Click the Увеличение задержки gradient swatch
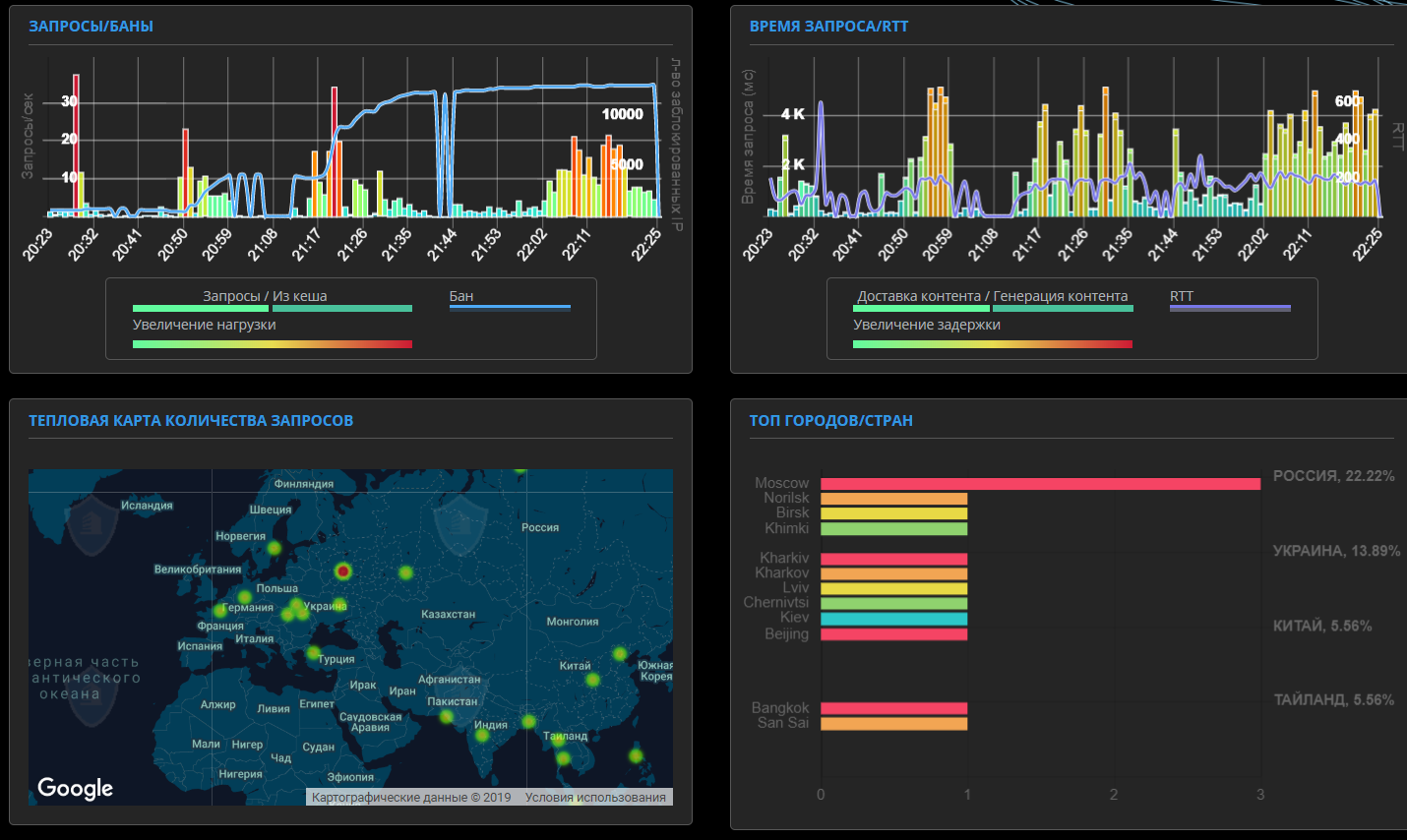 [993, 344]
